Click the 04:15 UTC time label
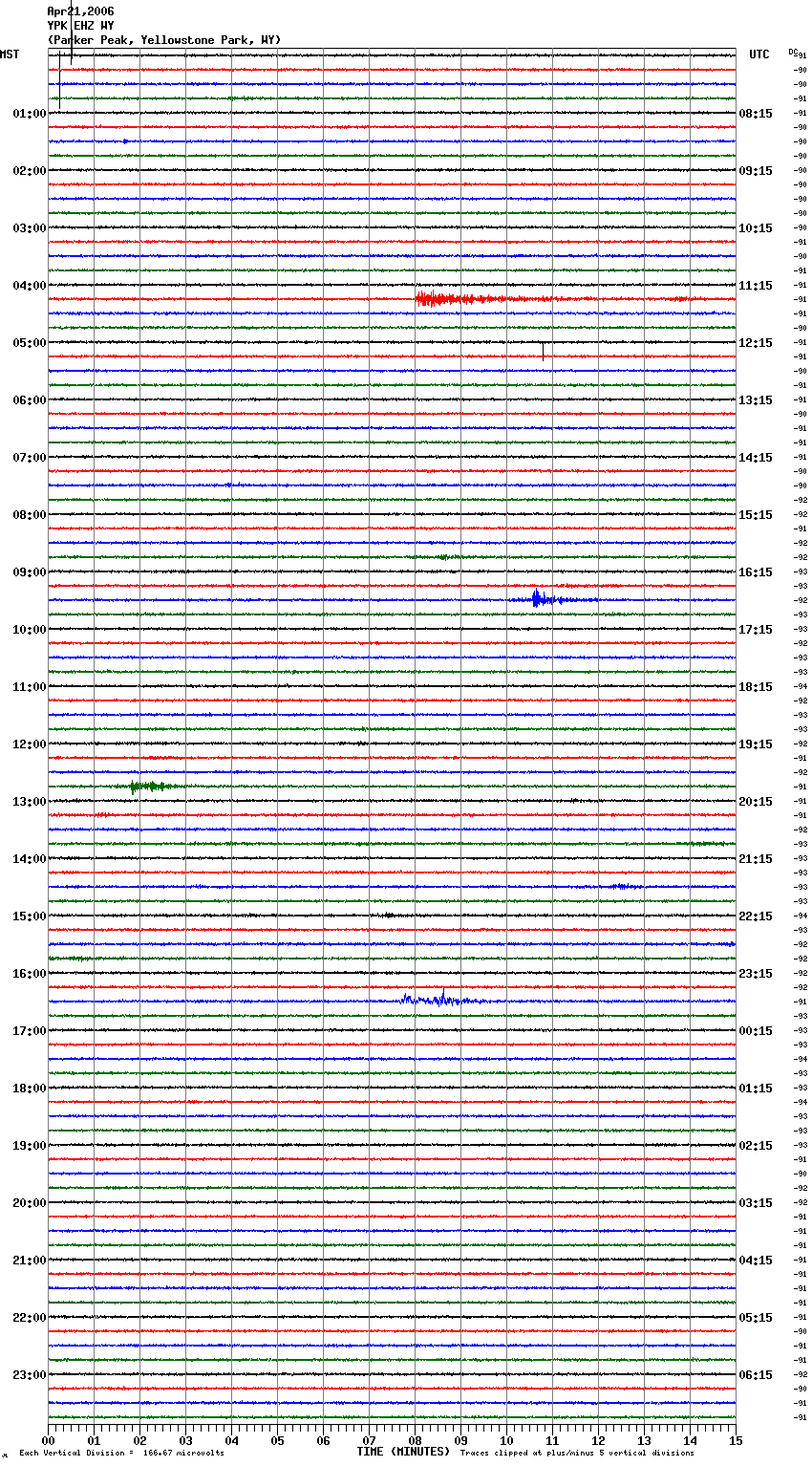 pyautogui.click(x=756, y=1261)
